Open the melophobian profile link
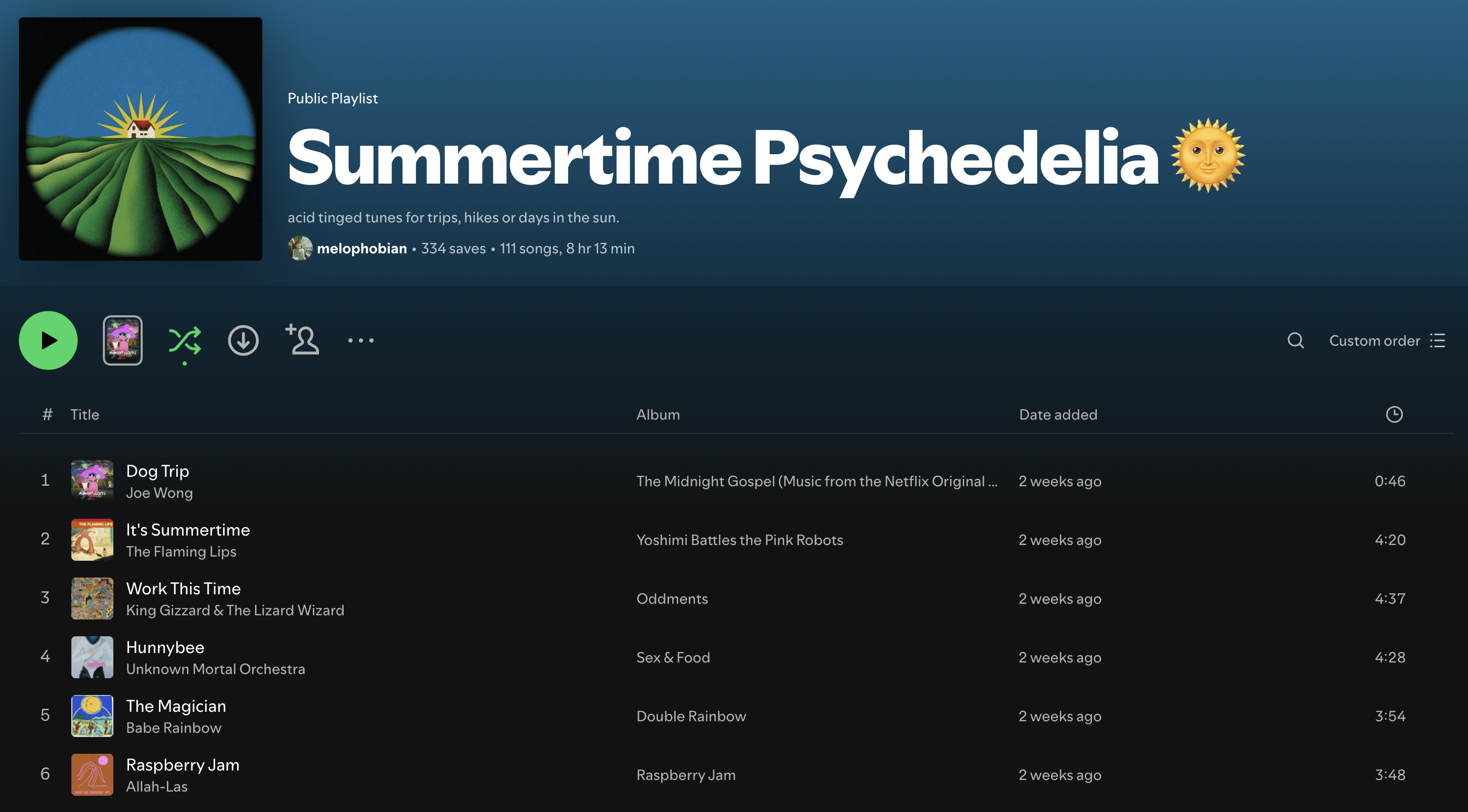Screen dimensions: 1468x812 point(361,249)
